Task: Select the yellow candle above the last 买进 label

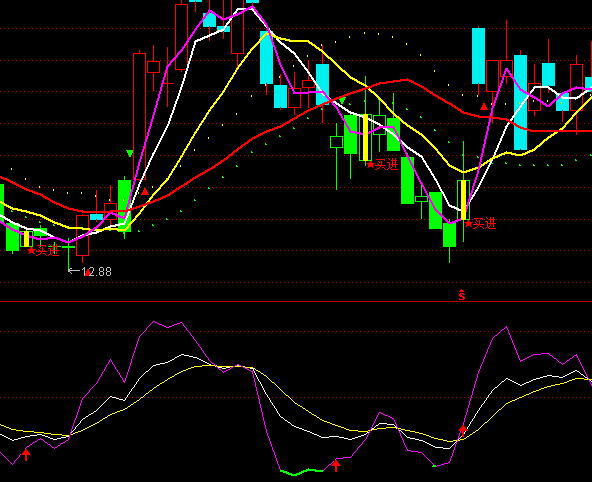Action: (x=464, y=200)
